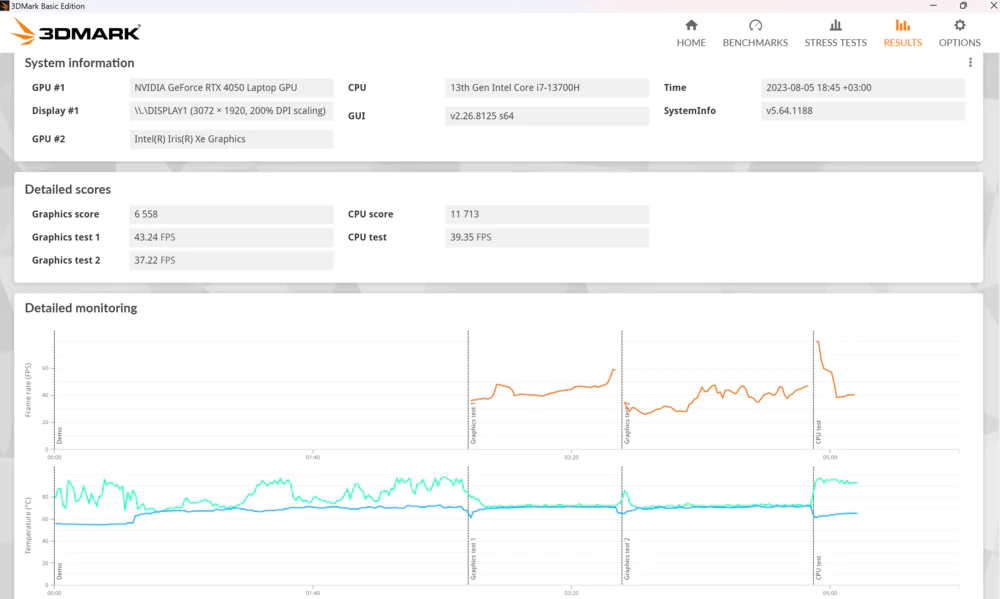The width and height of the screenshot is (1000, 599).
Task: Click the Time value 2023-08-05 field
Action: [x=863, y=88]
